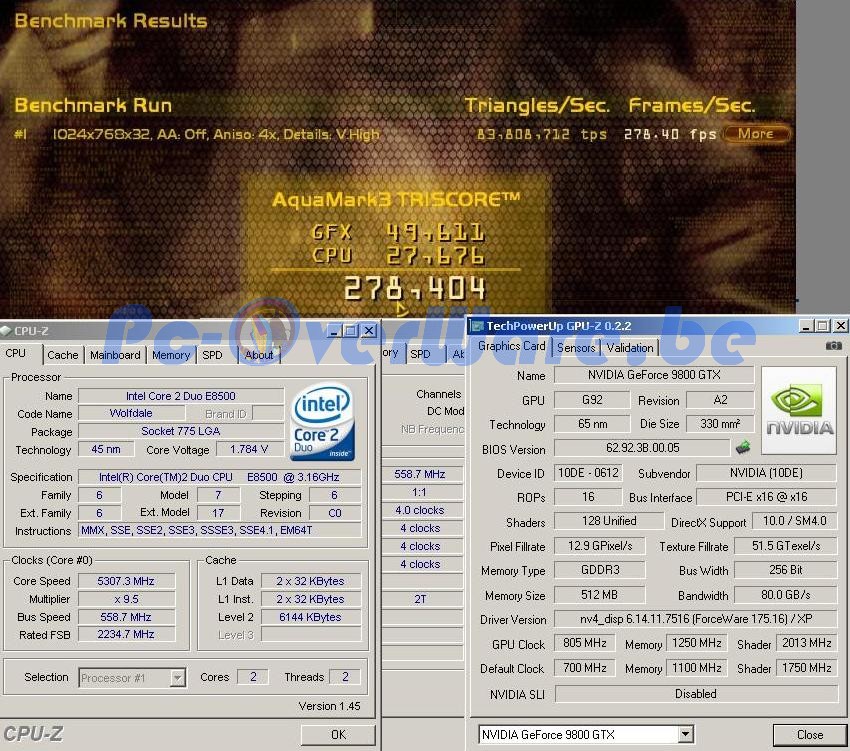Click the Instructions MMX, SSE list field
Screen dimensions: 850x751
[x=220, y=530]
